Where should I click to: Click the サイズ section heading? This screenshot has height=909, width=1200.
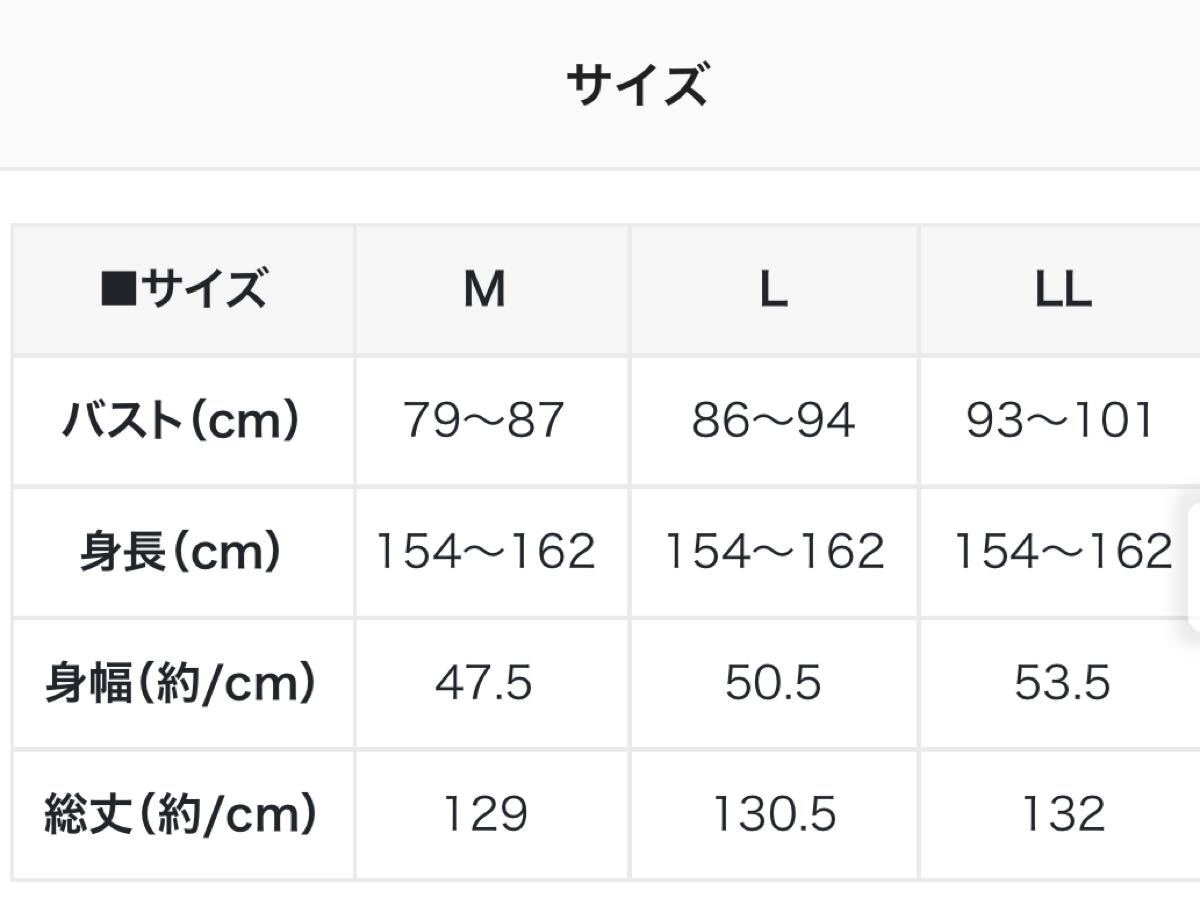click(x=637, y=84)
